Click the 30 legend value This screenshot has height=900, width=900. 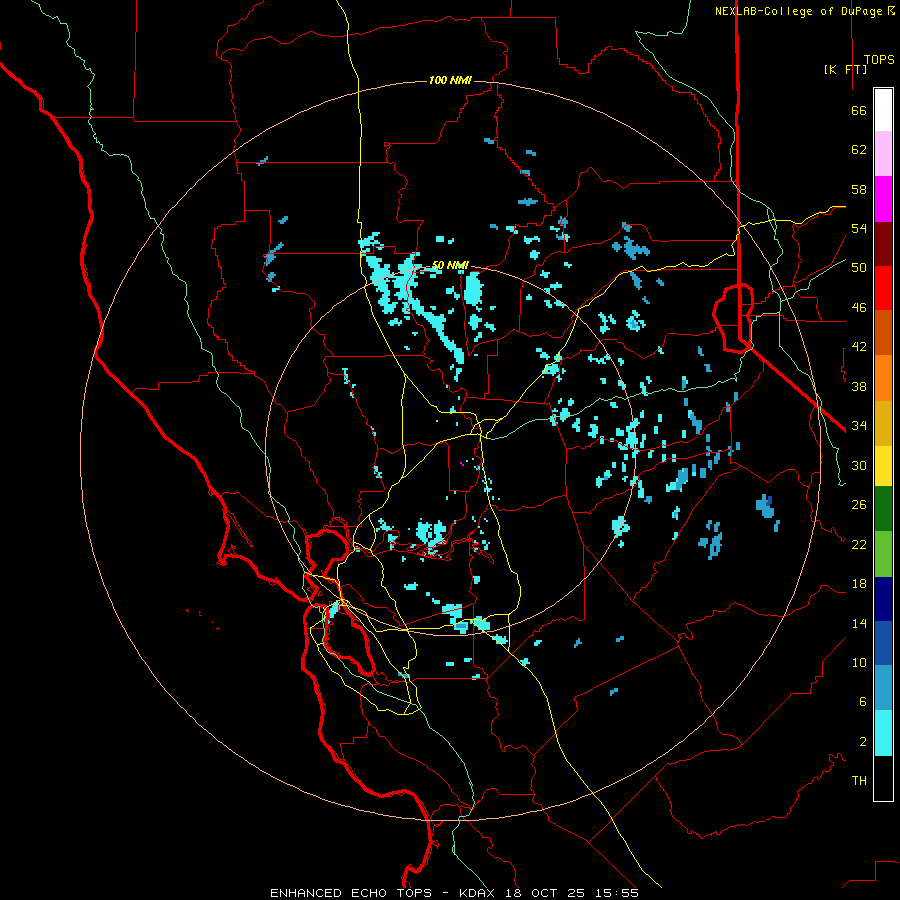(859, 465)
